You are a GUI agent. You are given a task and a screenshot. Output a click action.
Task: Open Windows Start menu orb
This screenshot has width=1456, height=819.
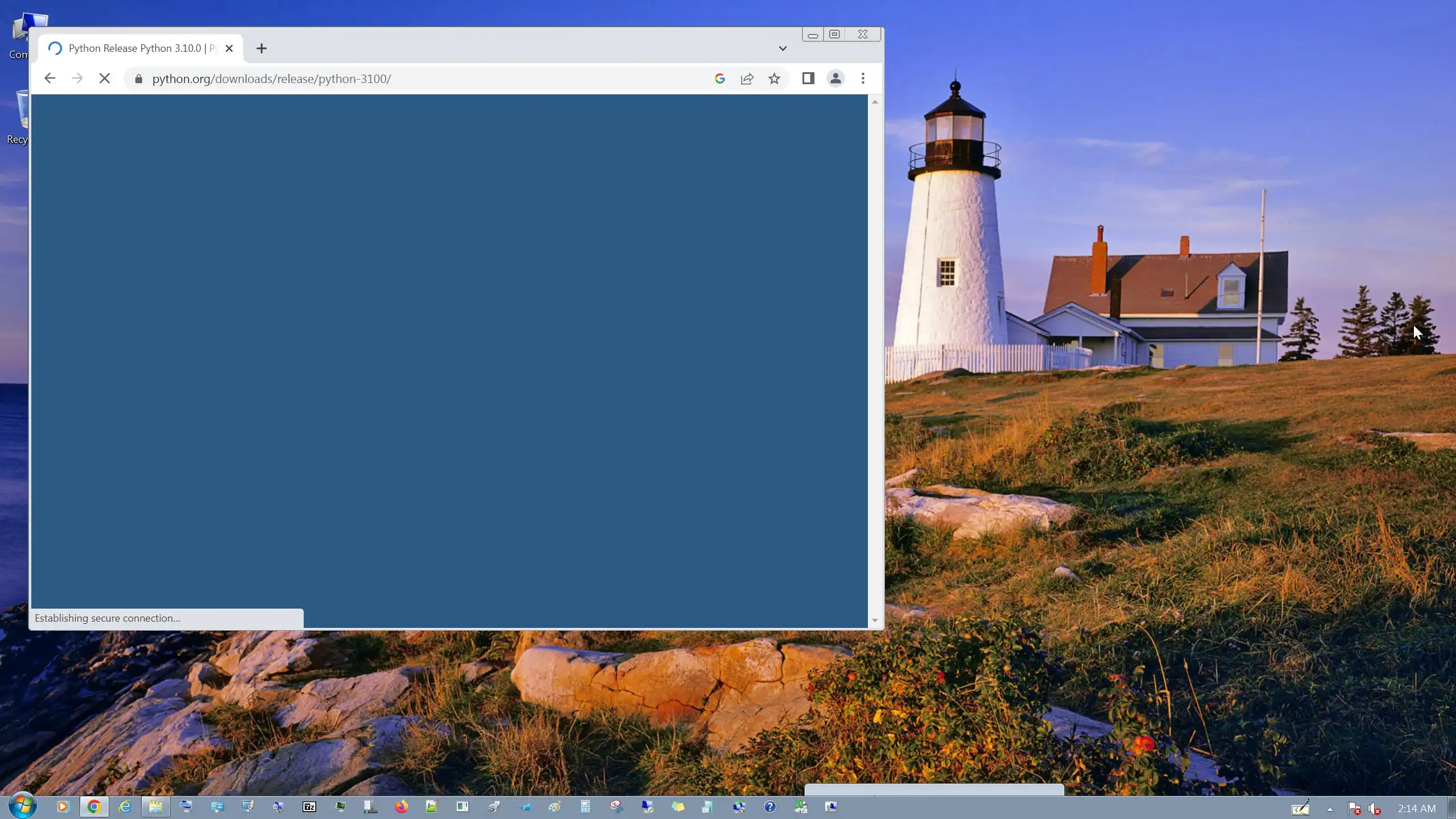tap(23, 806)
